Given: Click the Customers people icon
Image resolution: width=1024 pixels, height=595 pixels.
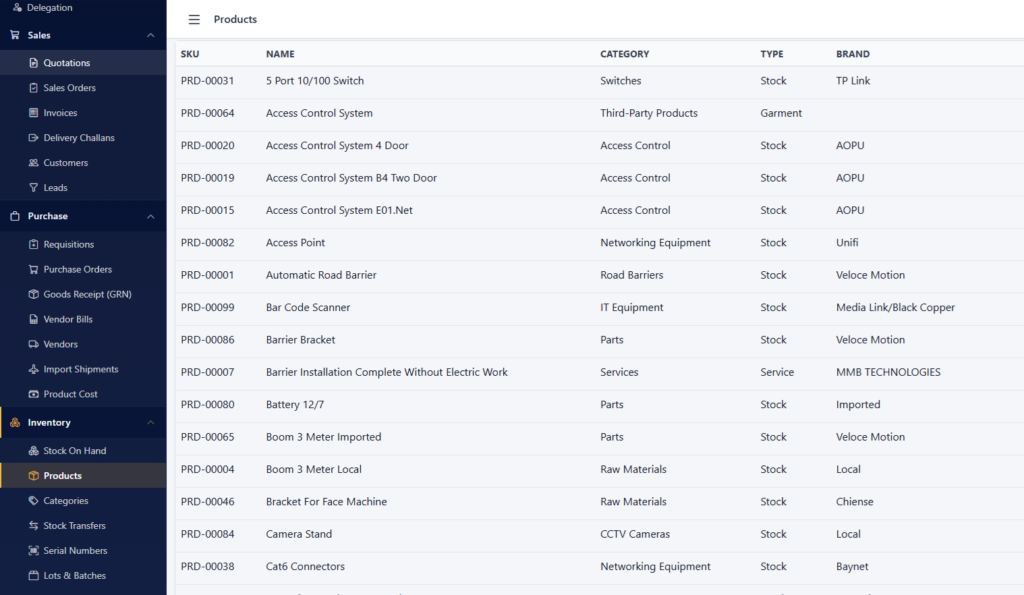Looking at the screenshot, I should point(33,163).
